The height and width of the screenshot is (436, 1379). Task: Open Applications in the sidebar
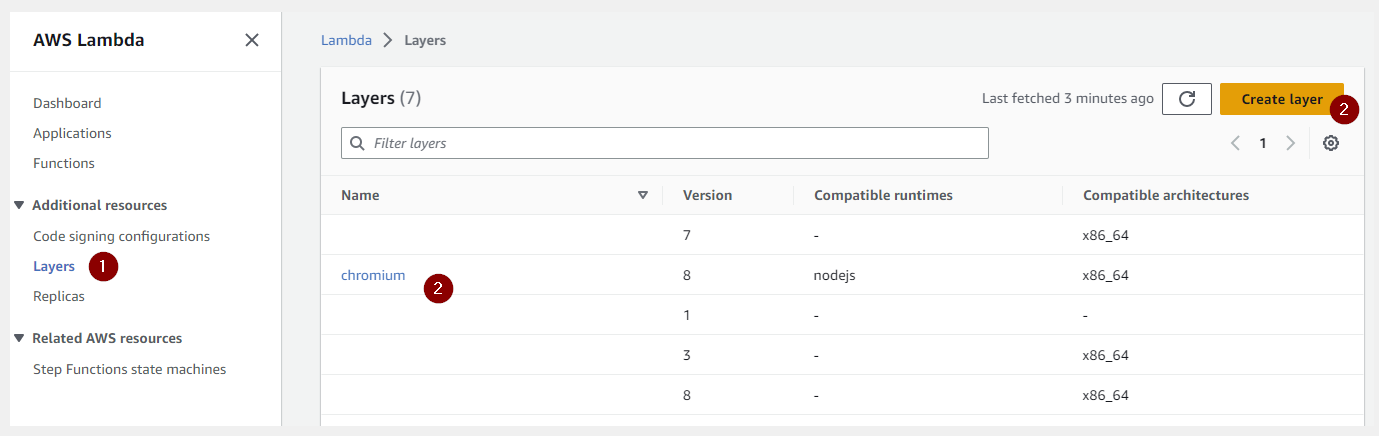(x=72, y=133)
